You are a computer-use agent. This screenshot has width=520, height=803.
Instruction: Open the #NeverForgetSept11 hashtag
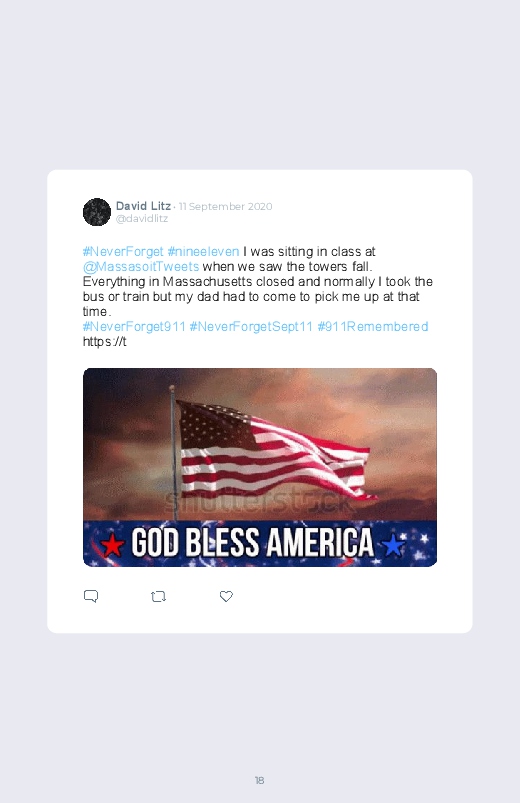coord(251,327)
